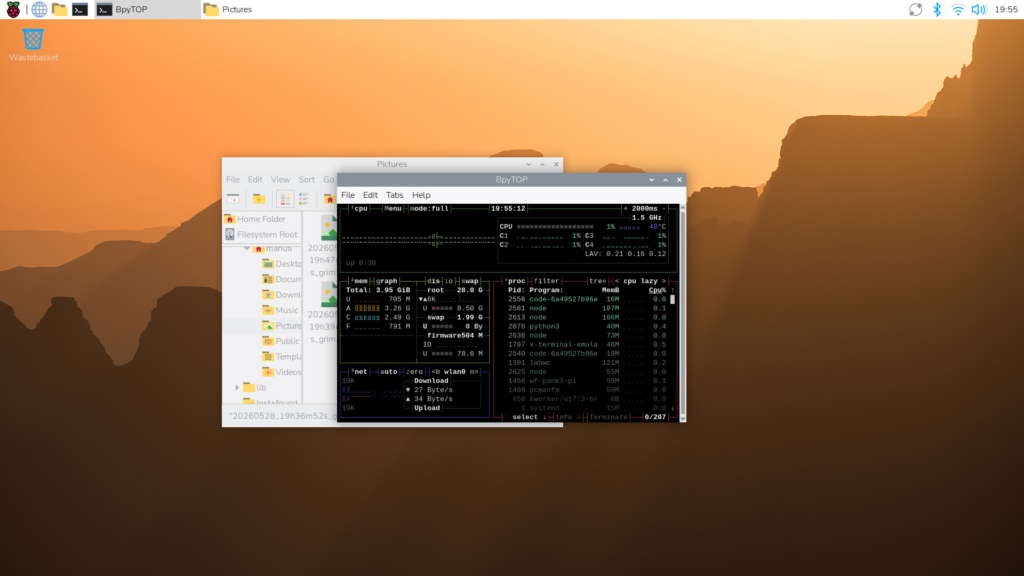Image resolution: width=1024 pixels, height=576 pixels.
Task: Toggle bpytop mode:full view setting
Action: [x=429, y=208]
